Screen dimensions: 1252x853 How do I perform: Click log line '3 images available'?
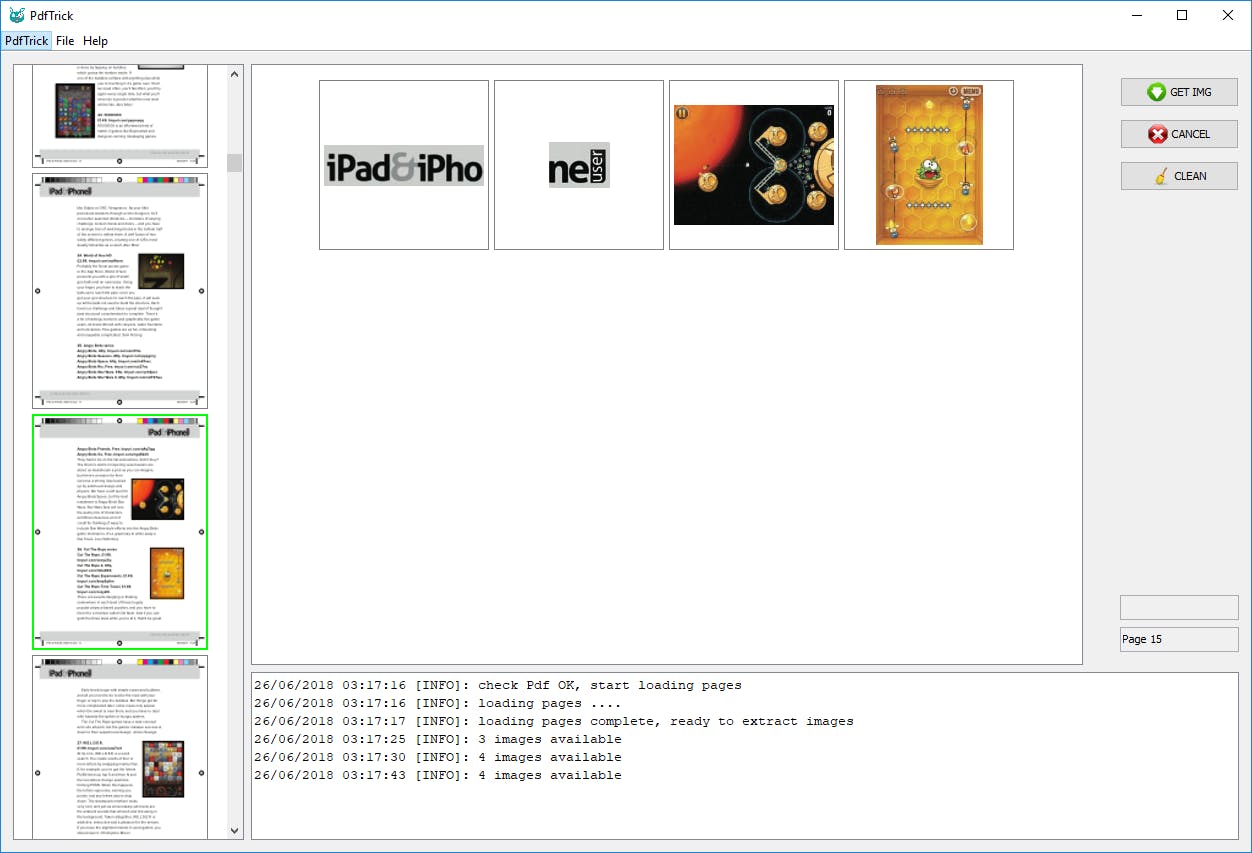point(437,740)
